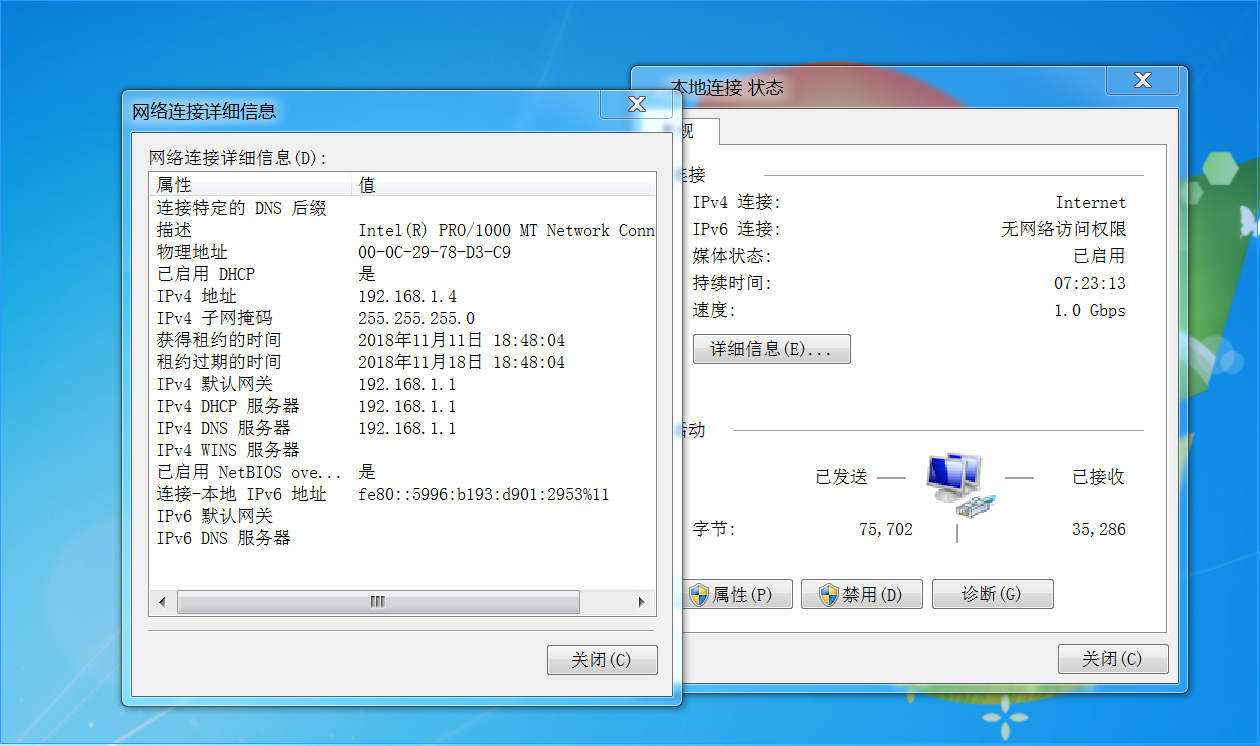This screenshot has width=1260, height=746.
Task: Click the horizontal scrollbar thumb
Action: tap(378, 602)
